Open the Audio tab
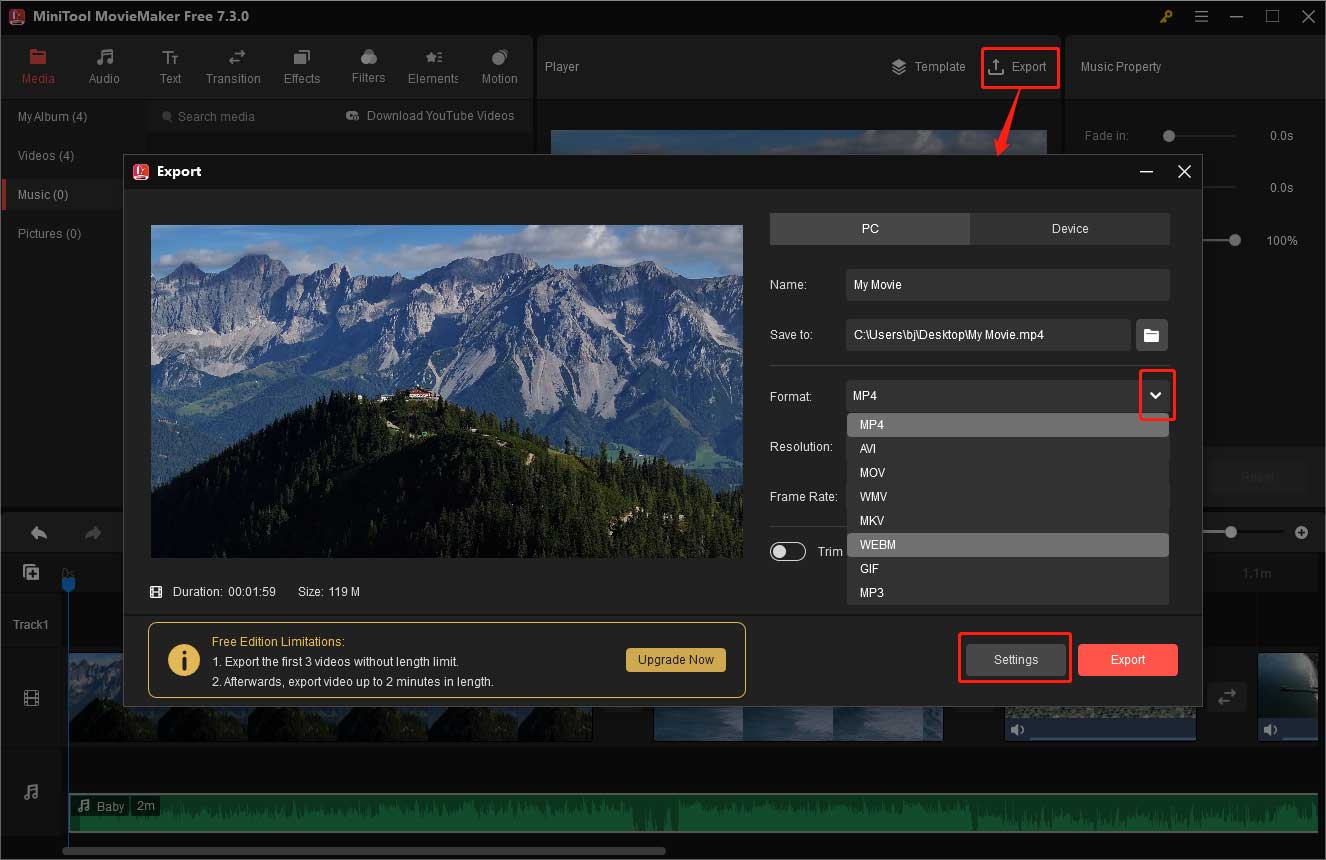Screen dimensions: 1326x860 [104, 66]
